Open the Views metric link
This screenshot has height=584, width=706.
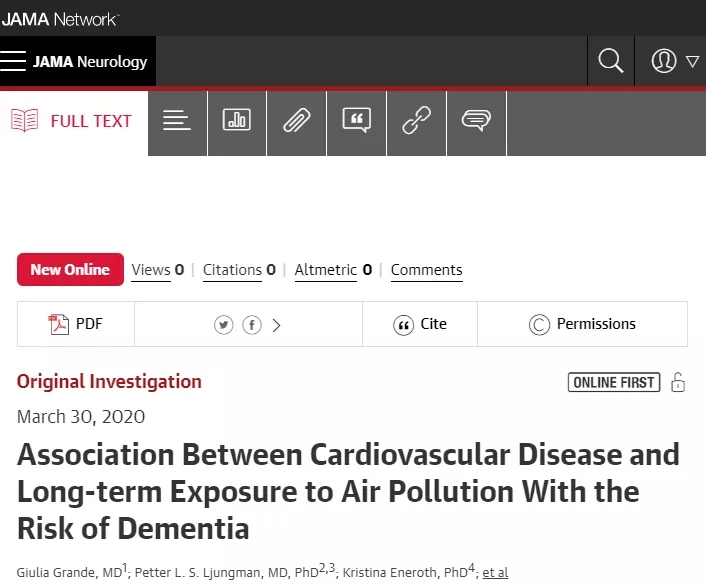pyautogui.click(x=158, y=270)
